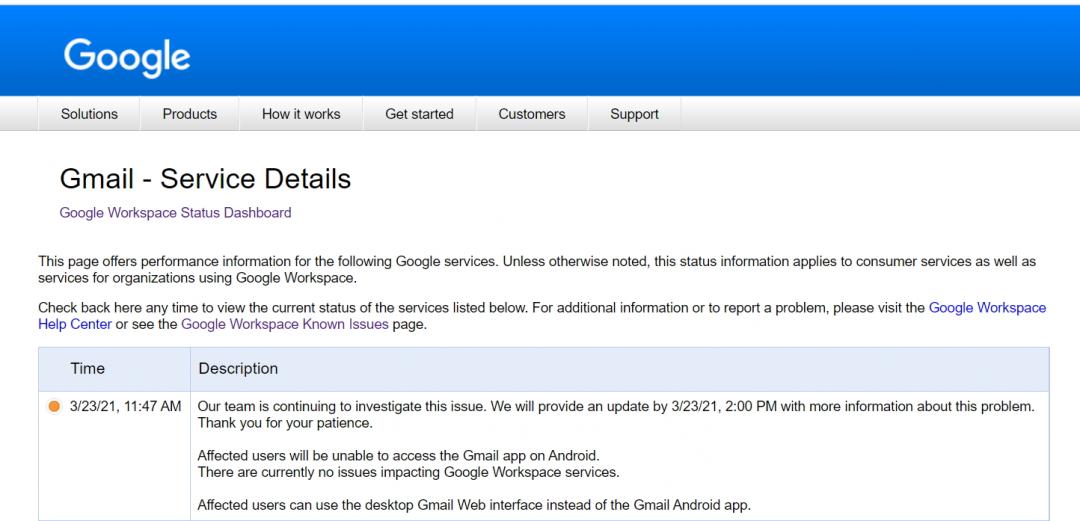Image resolution: width=1080 pixels, height=521 pixels.
Task: Click the 'unable to access the Gmail app' line
Action: [398, 456]
